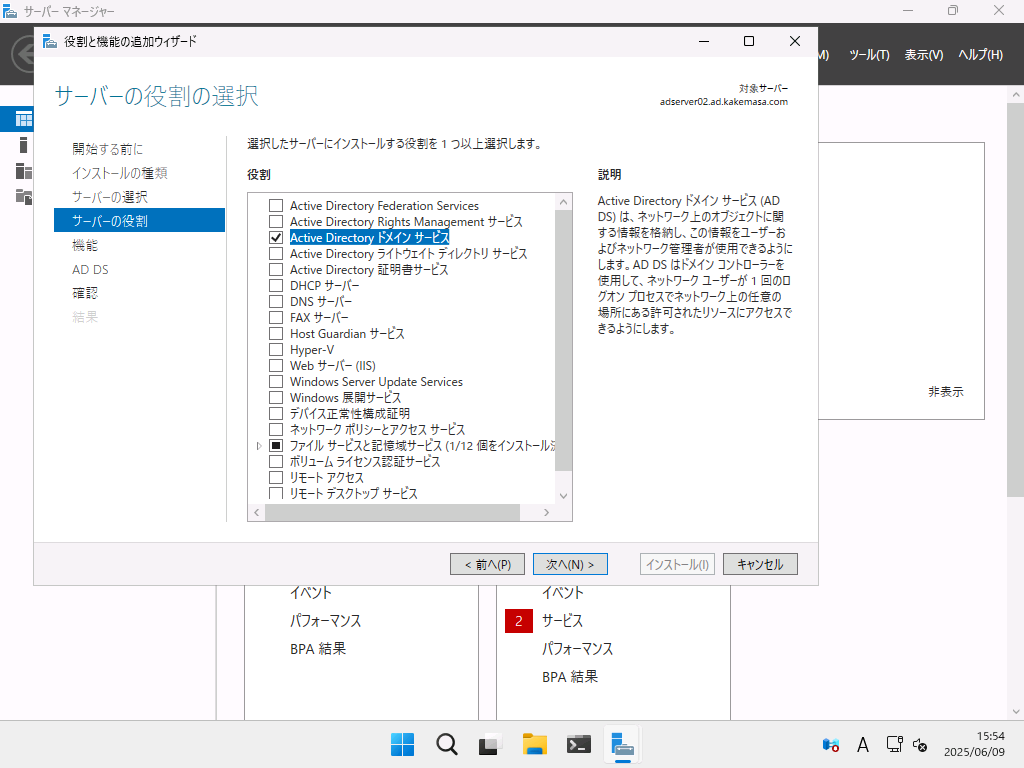Click Server Manager dashboard sidebar icon
The height and width of the screenshot is (768, 1024).
pyautogui.click(x=24, y=119)
